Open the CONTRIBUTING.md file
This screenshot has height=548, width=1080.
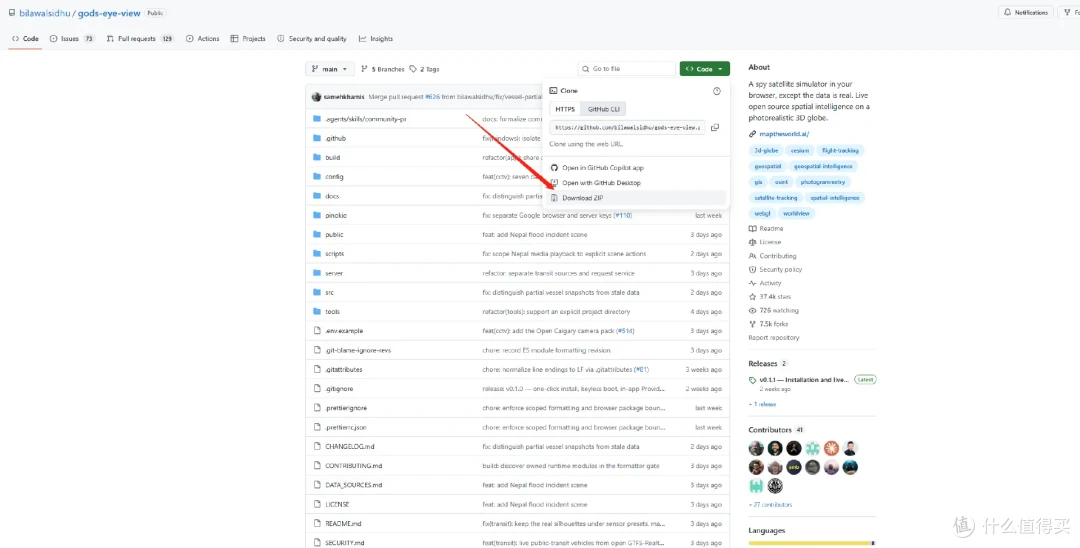tap(353, 466)
